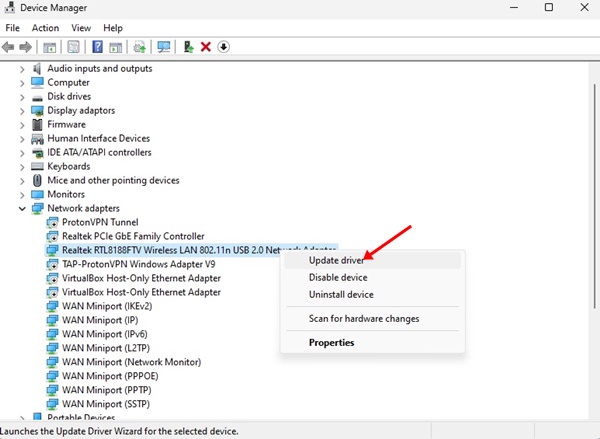Click the Monitors category icon

pos(37,194)
